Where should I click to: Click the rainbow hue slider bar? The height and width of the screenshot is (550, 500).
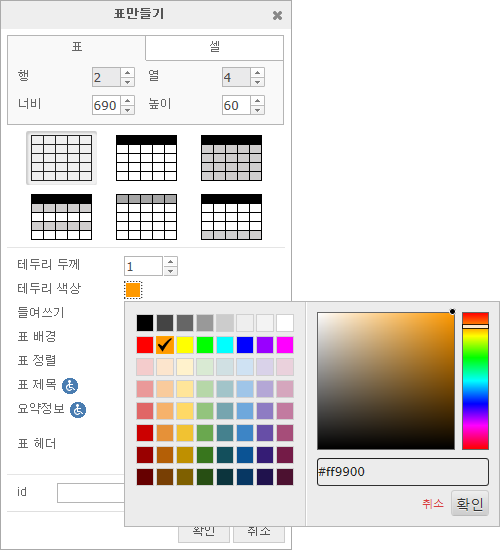tap(475, 381)
